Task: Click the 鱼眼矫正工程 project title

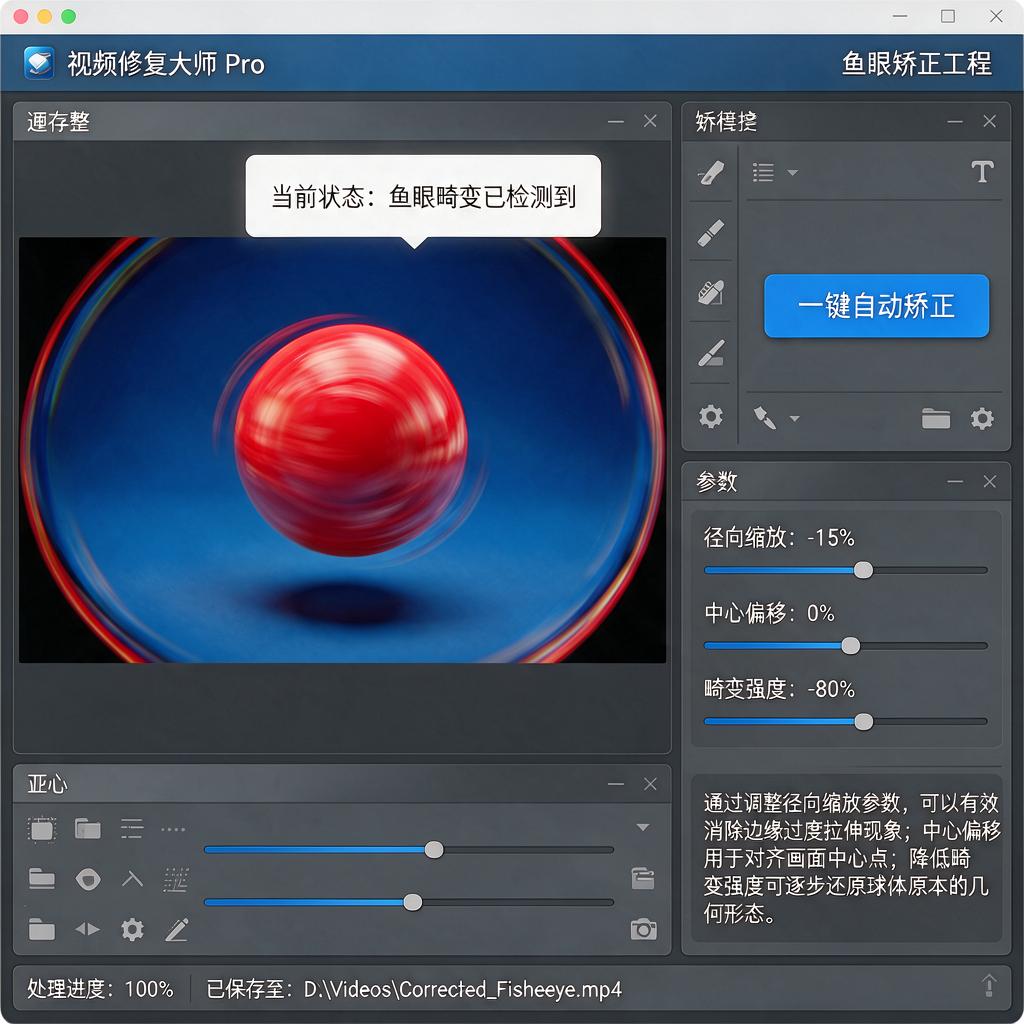Action: (916, 63)
